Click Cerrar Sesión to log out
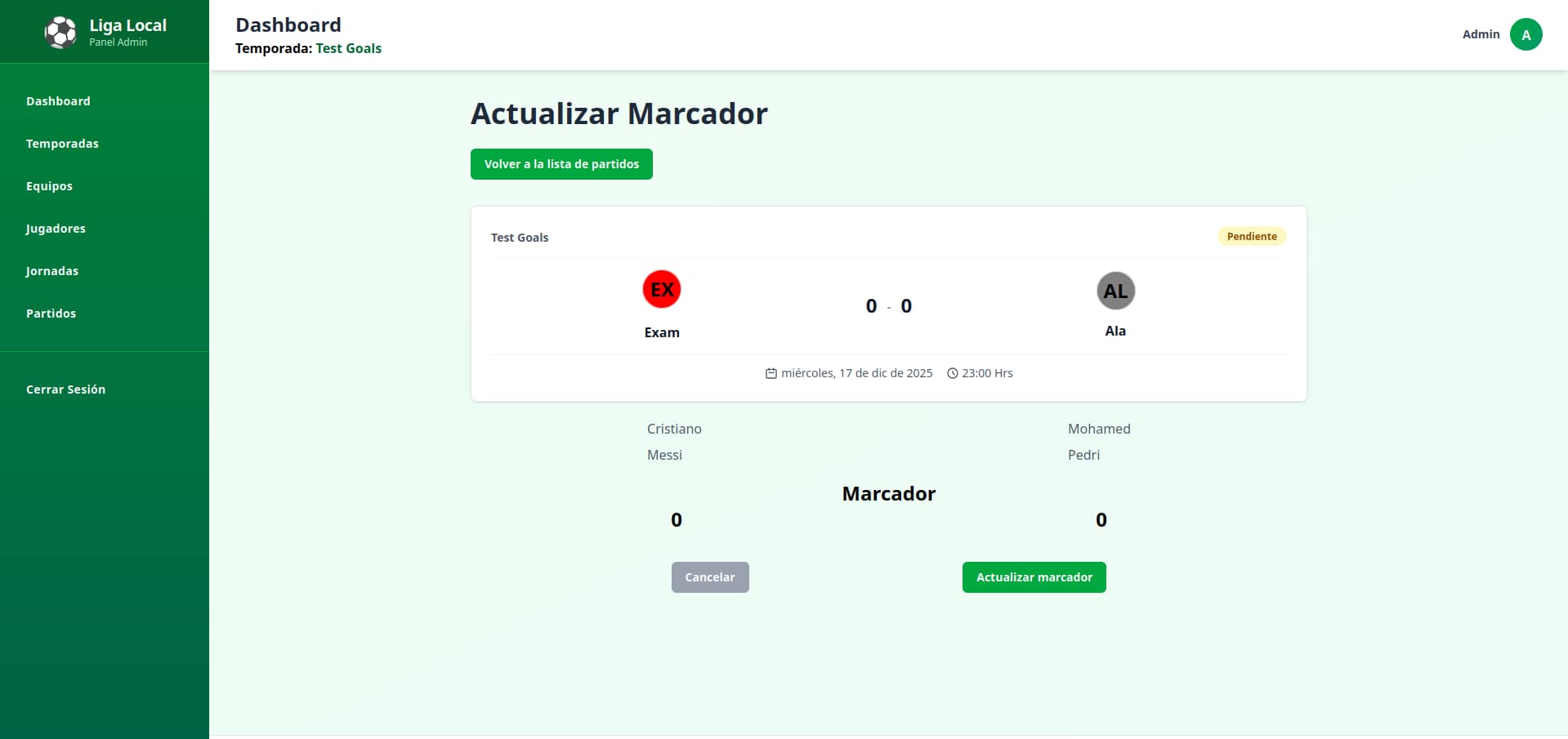The height and width of the screenshot is (739, 1568). point(65,390)
